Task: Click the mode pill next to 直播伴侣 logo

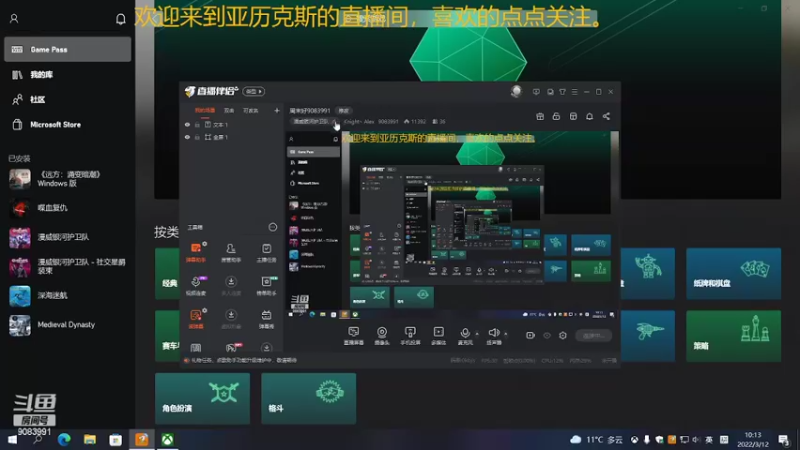Action: [x=254, y=91]
